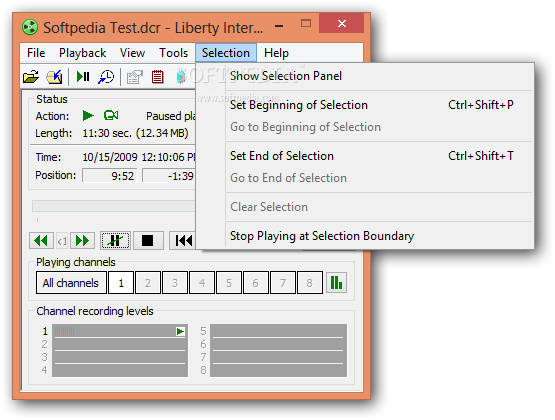This screenshot has width=555, height=420.
Task: Open the Help menu
Action: tap(276, 53)
